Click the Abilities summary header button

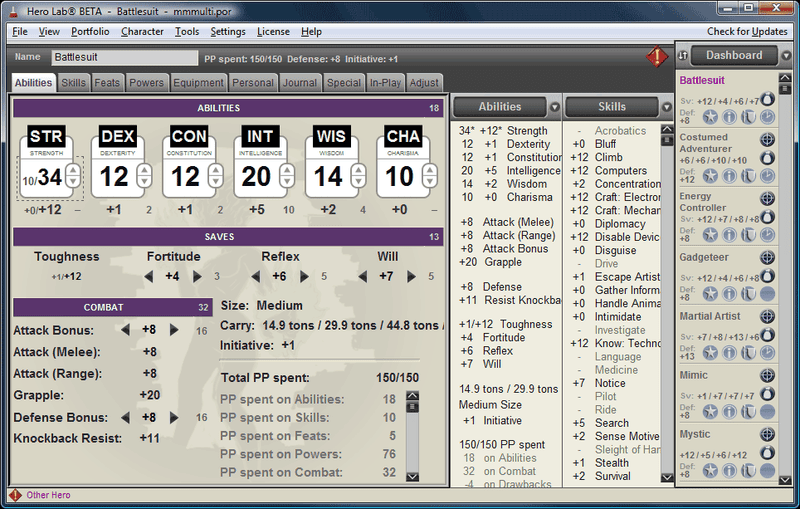click(499, 107)
